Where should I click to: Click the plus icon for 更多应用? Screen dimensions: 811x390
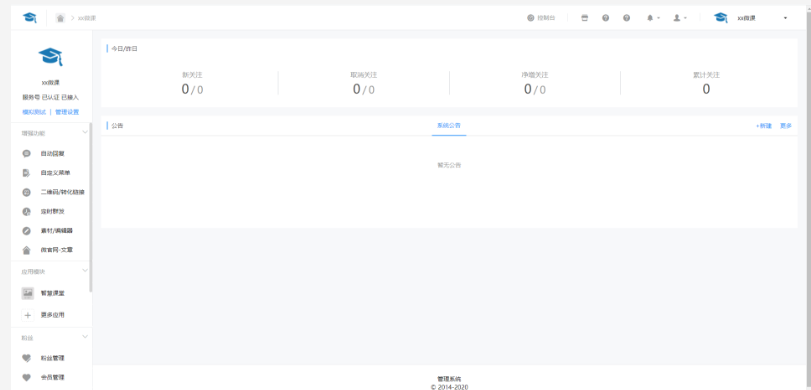point(27,315)
